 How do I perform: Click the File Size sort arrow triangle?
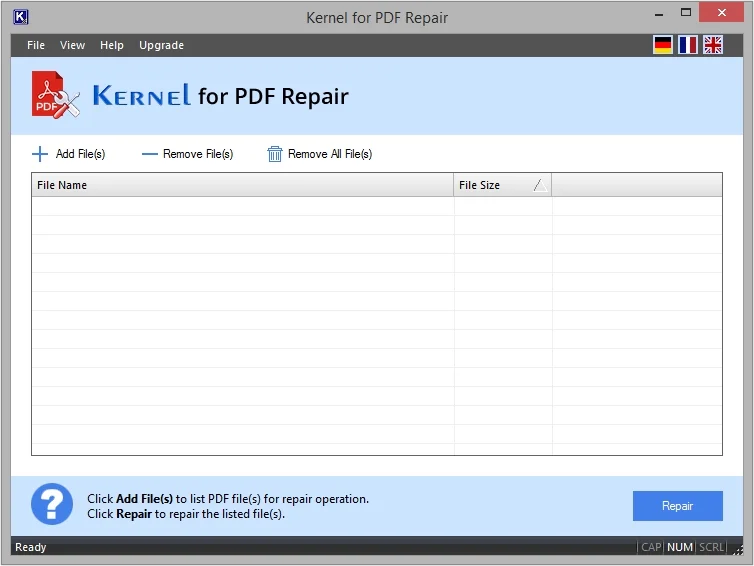click(540, 185)
